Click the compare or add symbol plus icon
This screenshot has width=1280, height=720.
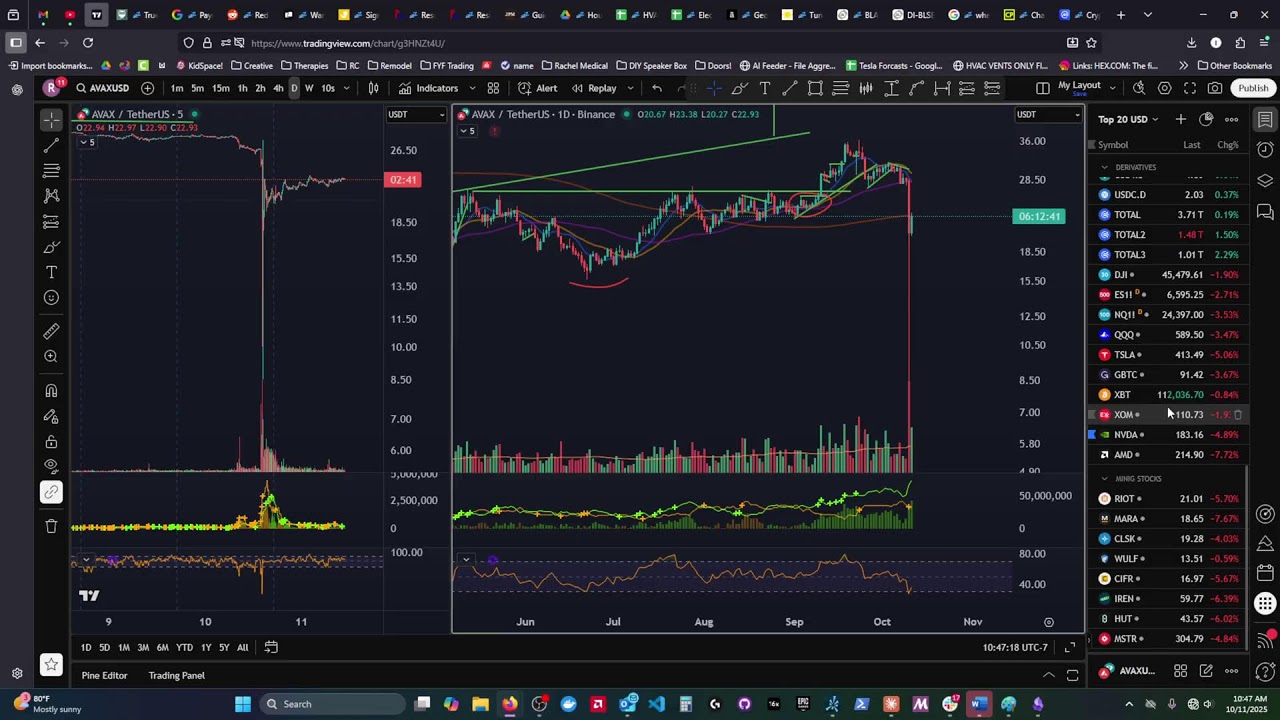coord(148,88)
